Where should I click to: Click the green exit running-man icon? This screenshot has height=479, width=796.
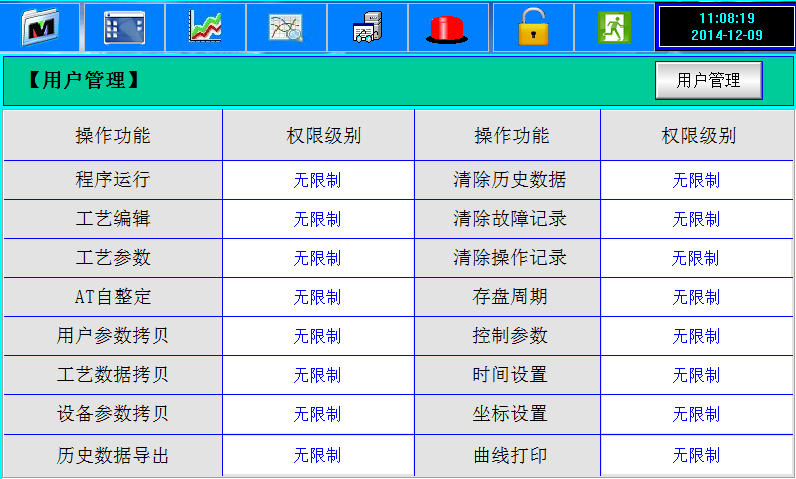614,27
